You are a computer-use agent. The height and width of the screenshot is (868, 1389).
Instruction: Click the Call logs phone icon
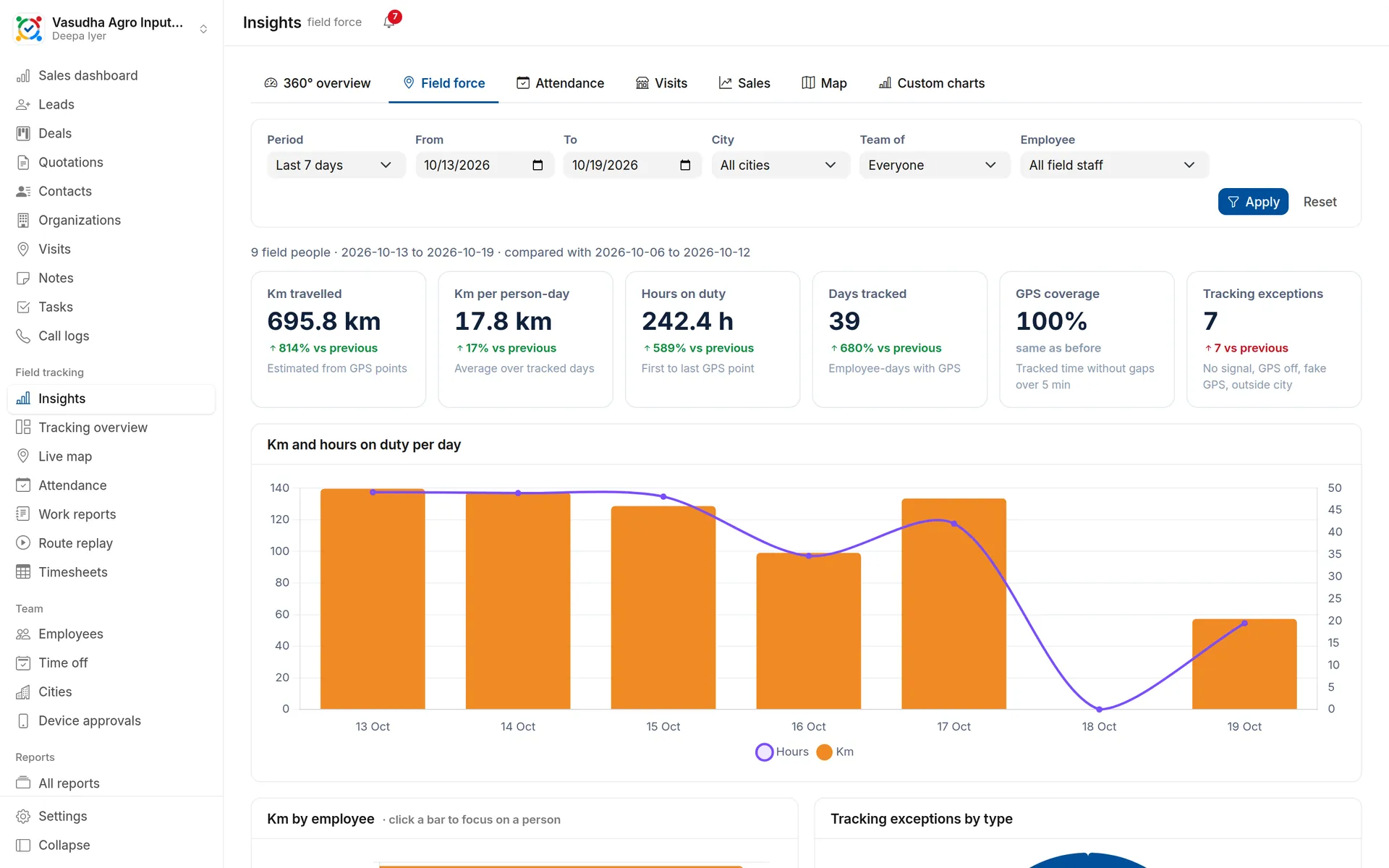click(x=23, y=336)
